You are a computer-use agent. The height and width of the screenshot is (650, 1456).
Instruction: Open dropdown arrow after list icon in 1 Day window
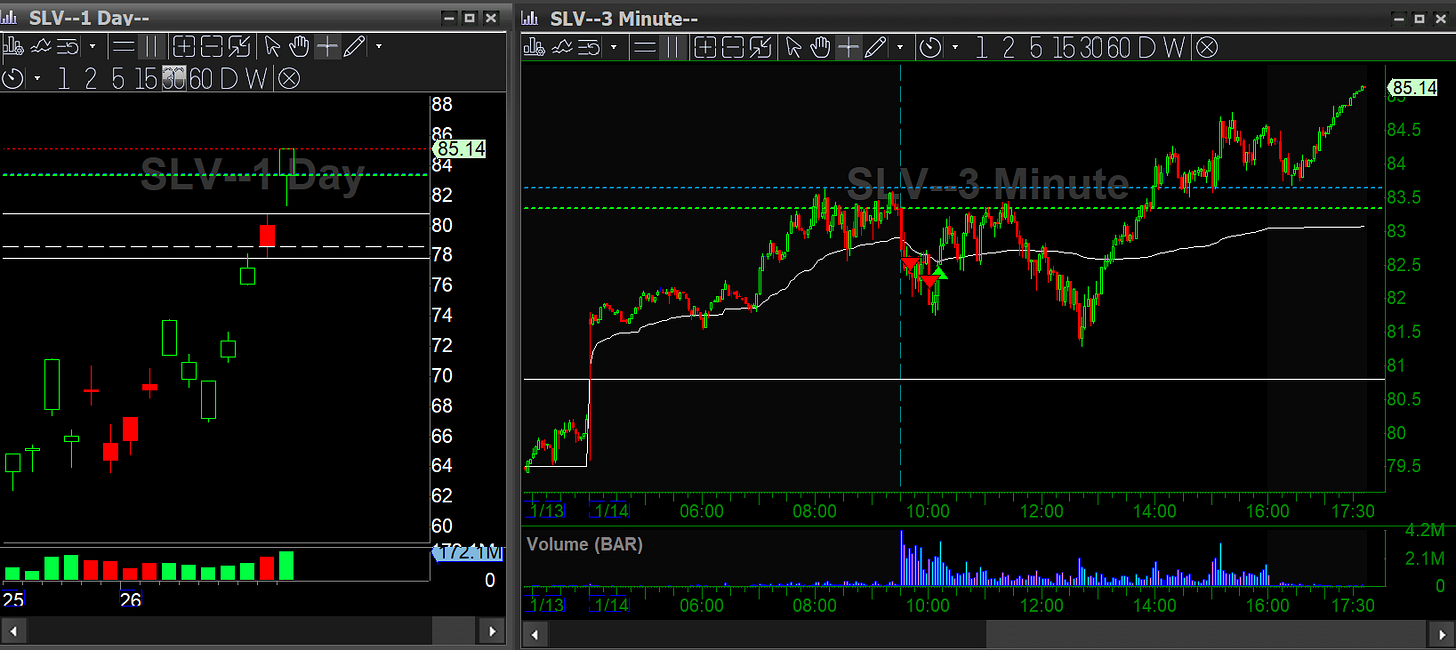point(92,46)
